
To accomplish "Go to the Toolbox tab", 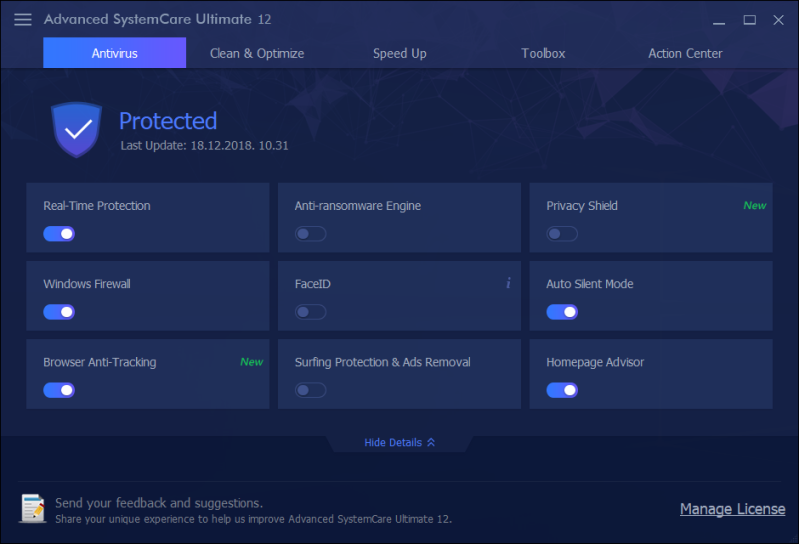I will coord(543,54).
